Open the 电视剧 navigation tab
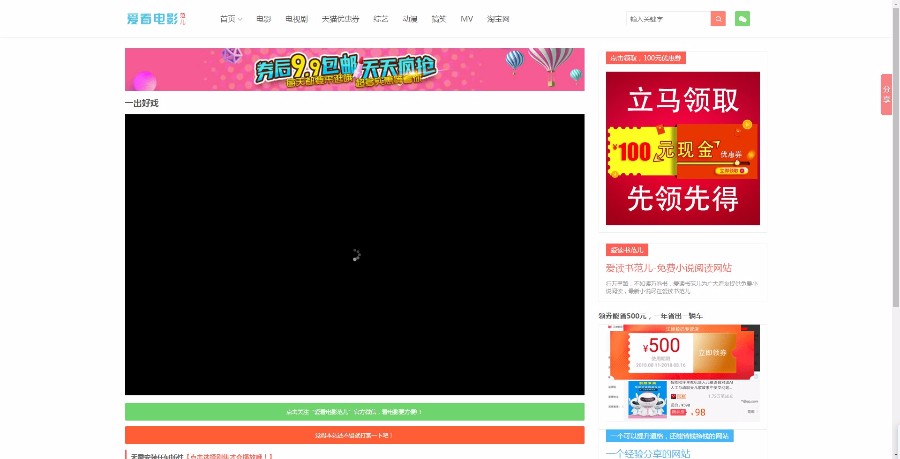The width and height of the screenshot is (900, 459). (296, 19)
